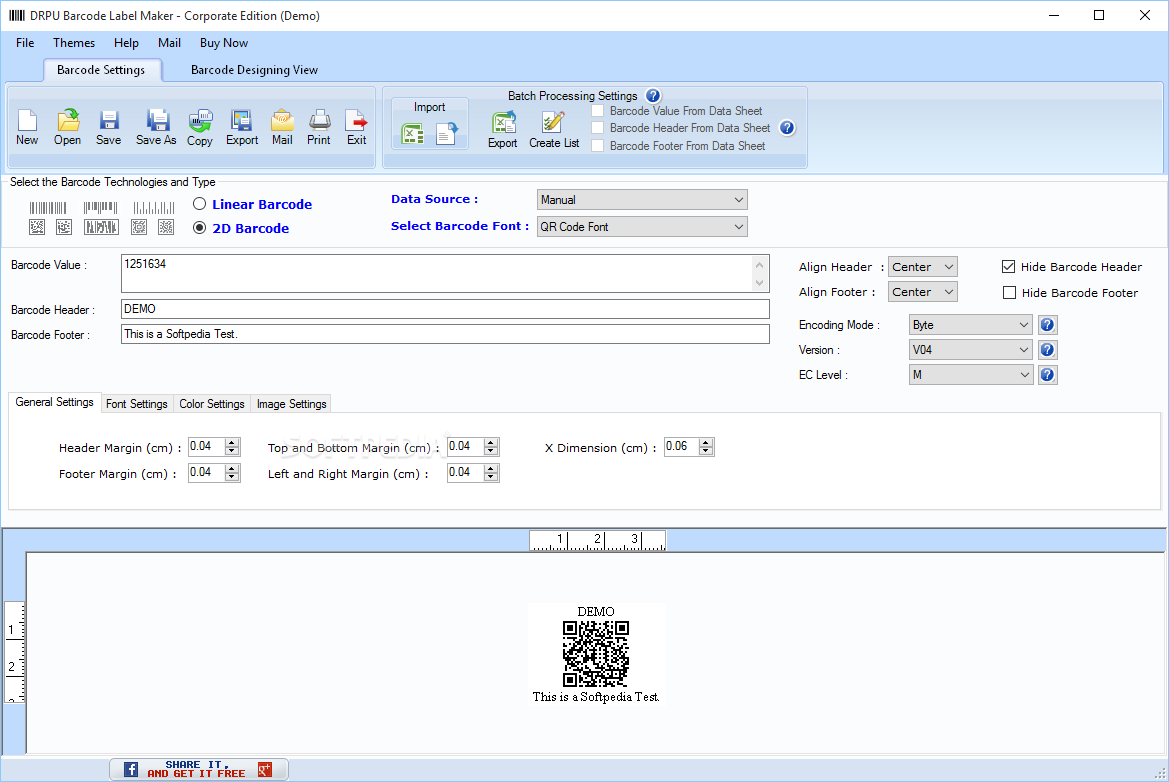1169x782 pixels.
Task: Click the first linear barcode sample icon
Action: [48, 208]
